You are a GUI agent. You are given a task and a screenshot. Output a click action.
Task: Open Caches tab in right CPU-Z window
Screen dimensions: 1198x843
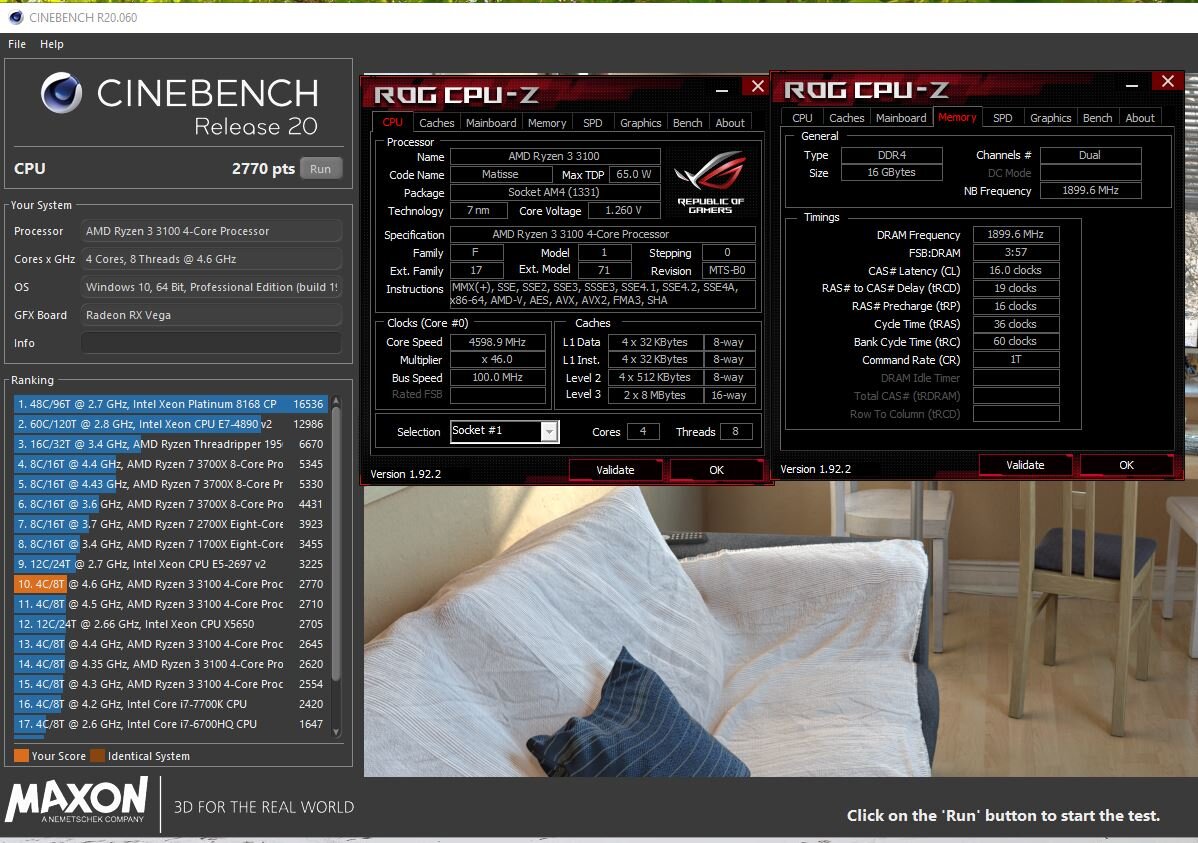click(x=847, y=118)
